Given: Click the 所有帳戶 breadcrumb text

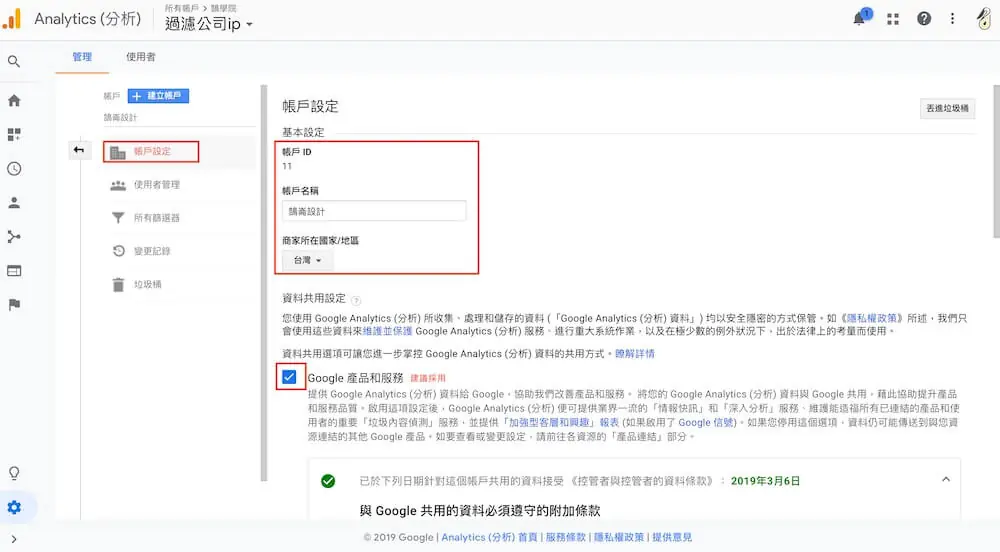Looking at the screenshot, I should tap(181, 8).
